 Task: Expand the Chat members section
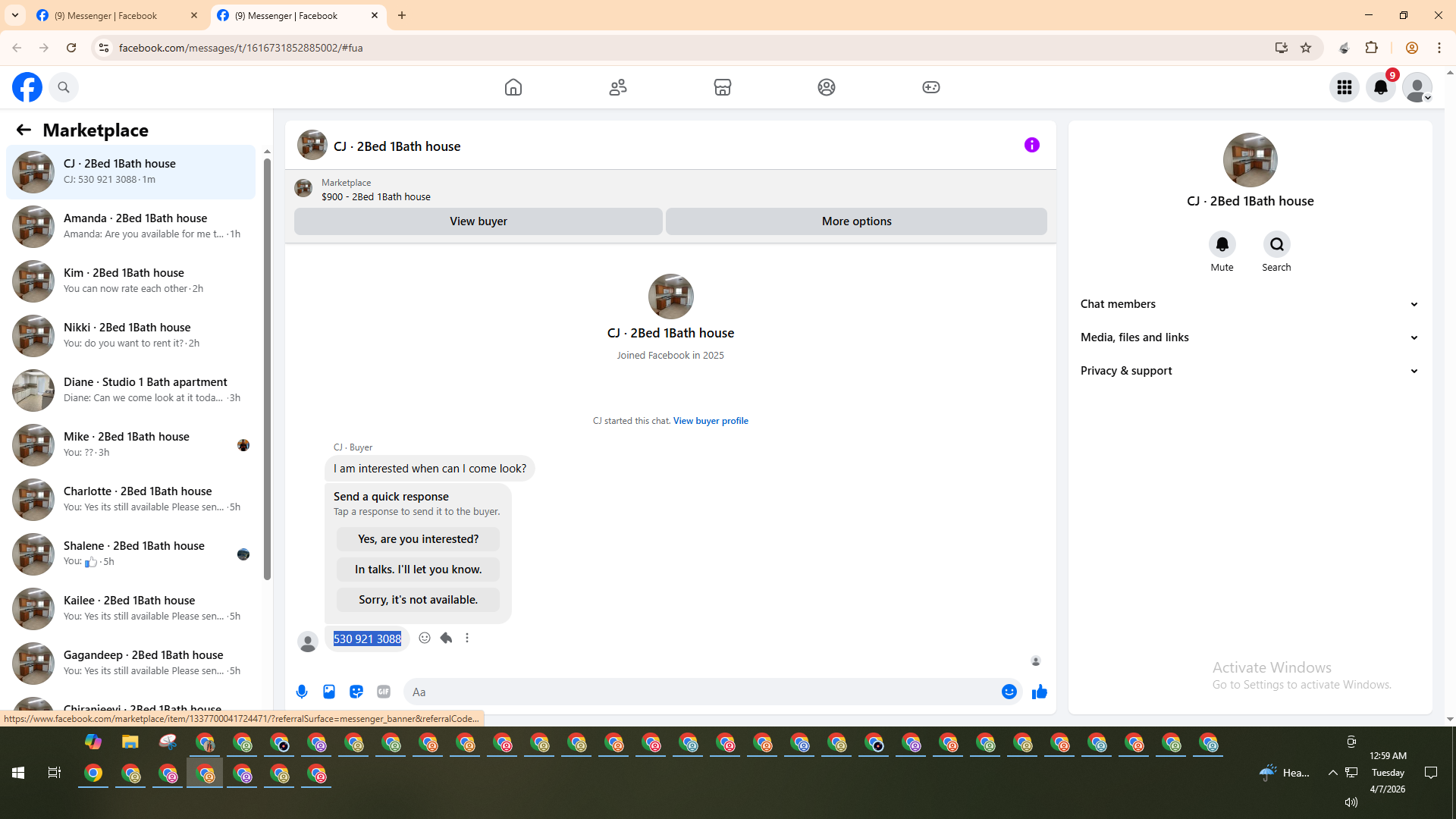[x=1250, y=304]
